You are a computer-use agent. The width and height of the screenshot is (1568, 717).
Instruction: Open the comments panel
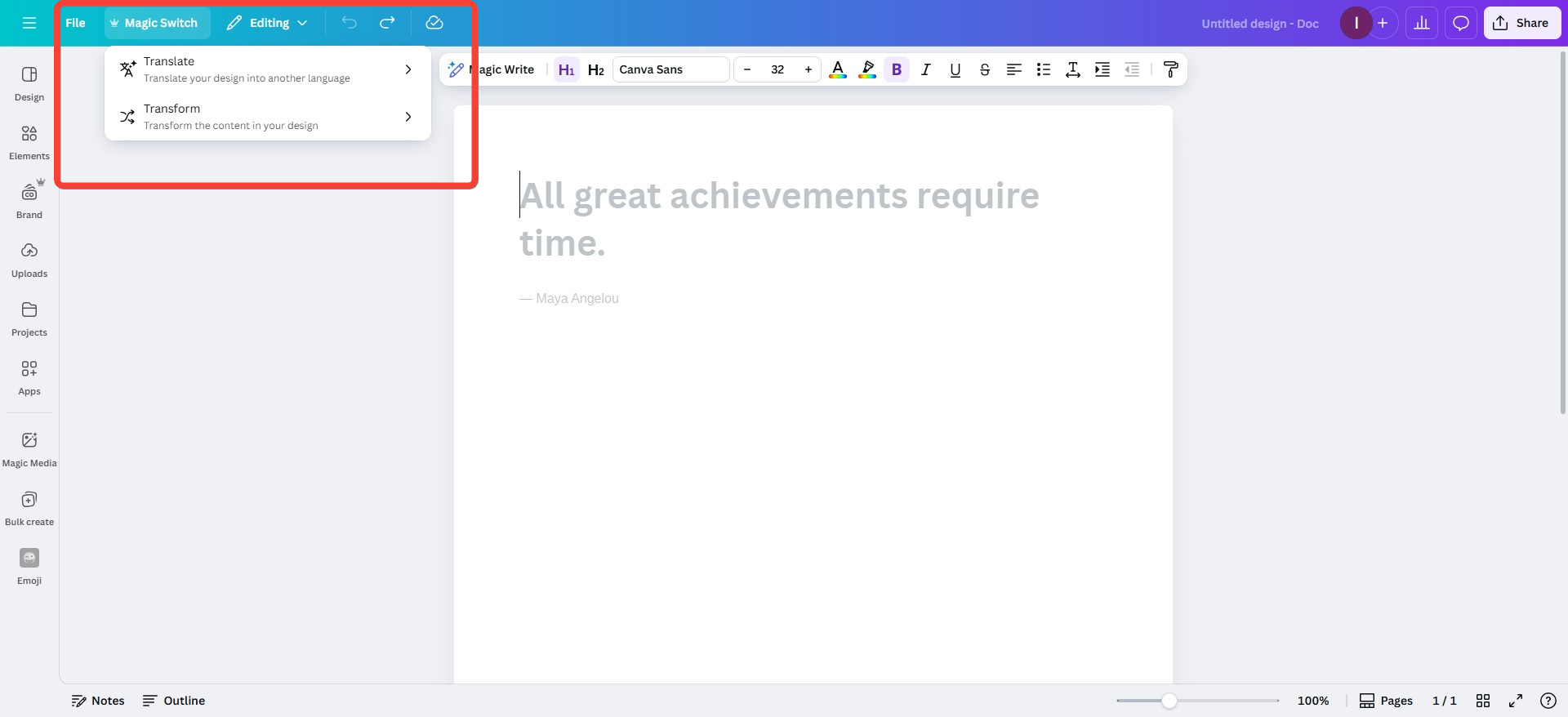[1461, 23]
